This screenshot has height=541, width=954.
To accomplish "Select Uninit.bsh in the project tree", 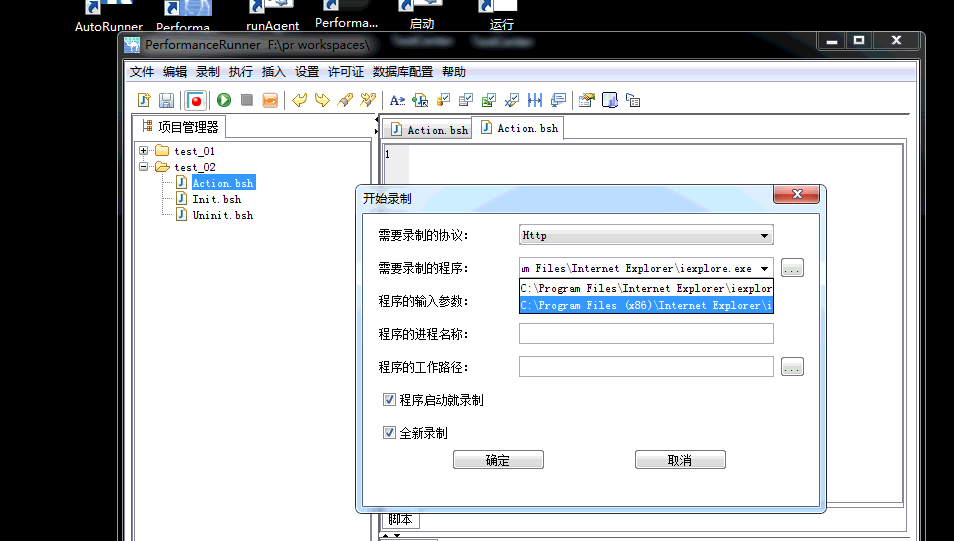I will click(x=223, y=215).
